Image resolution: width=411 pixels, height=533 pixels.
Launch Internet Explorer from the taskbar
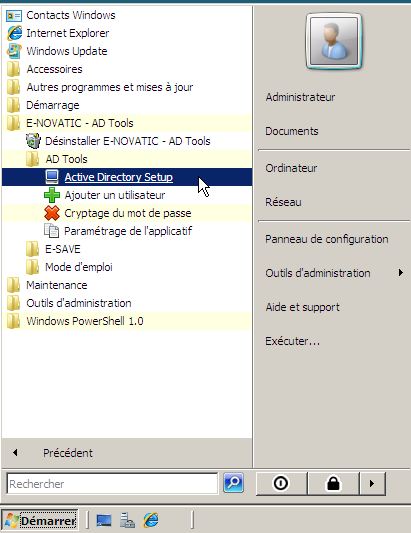point(151,520)
